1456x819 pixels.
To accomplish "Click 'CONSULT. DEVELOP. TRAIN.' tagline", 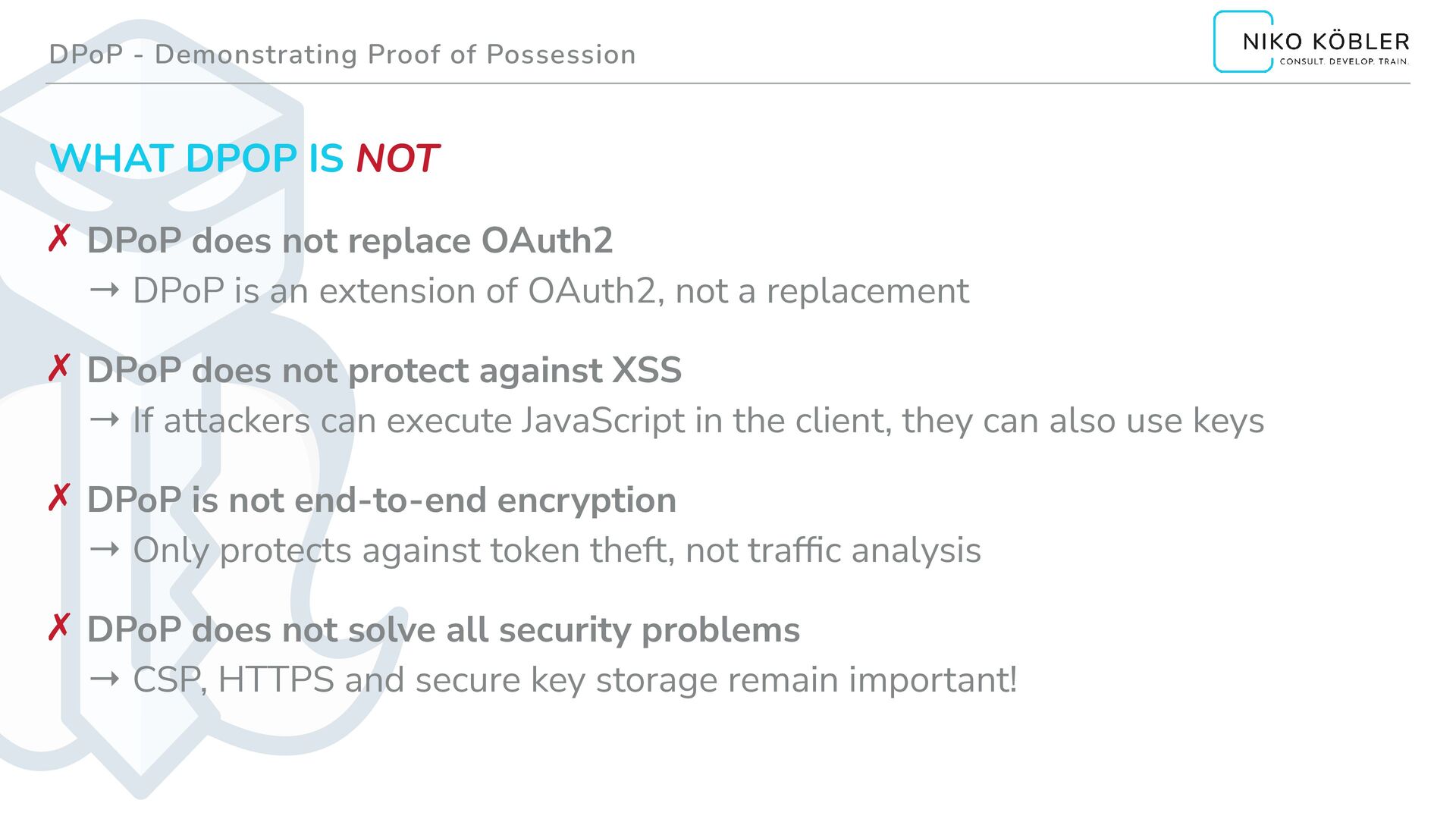I will pos(1344,61).
